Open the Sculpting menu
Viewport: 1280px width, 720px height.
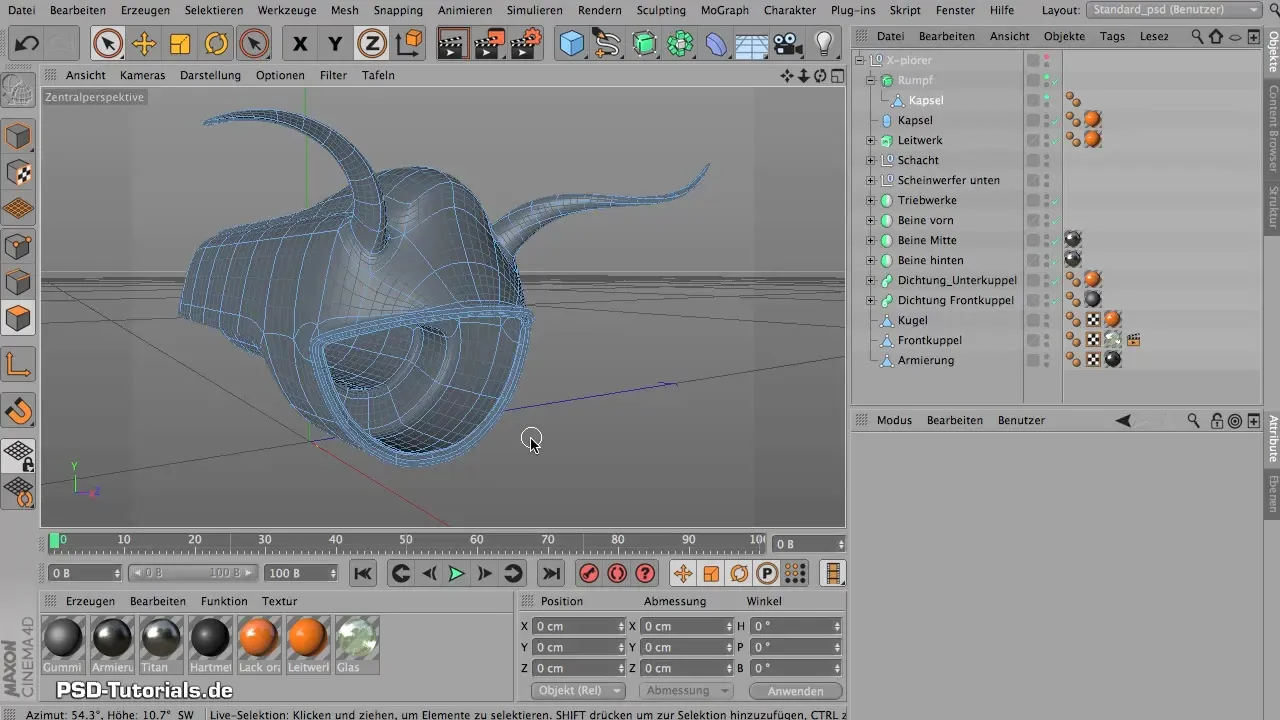(x=659, y=10)
